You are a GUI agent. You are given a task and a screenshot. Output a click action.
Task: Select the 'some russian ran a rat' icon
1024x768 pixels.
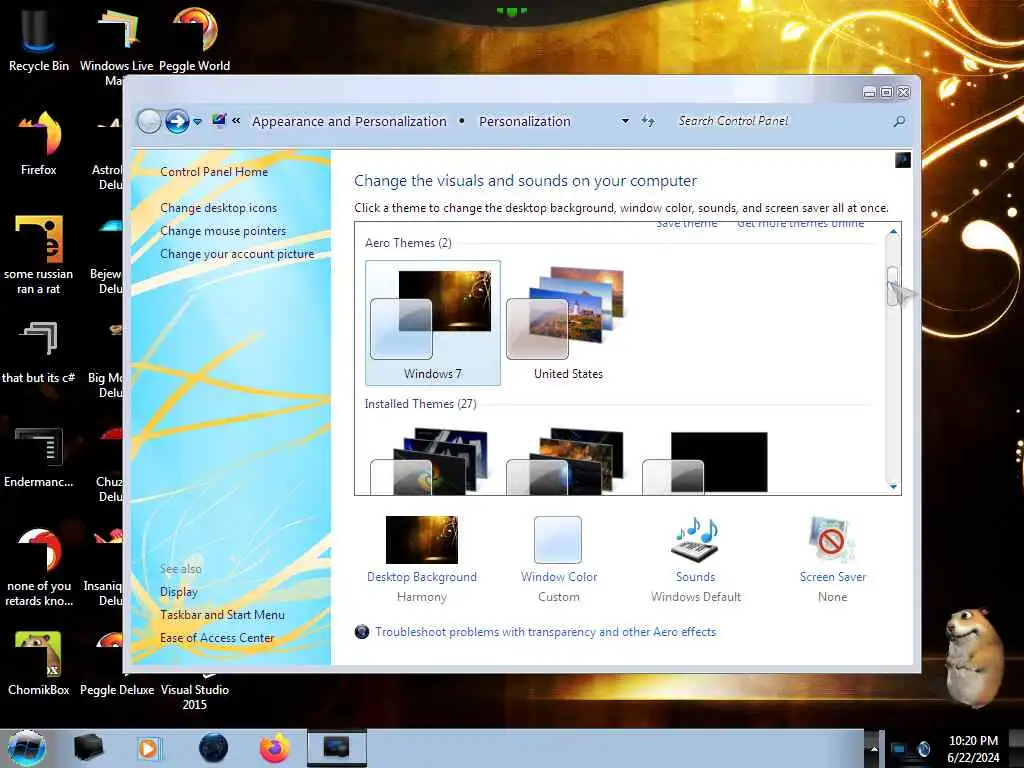pos(39,255)
